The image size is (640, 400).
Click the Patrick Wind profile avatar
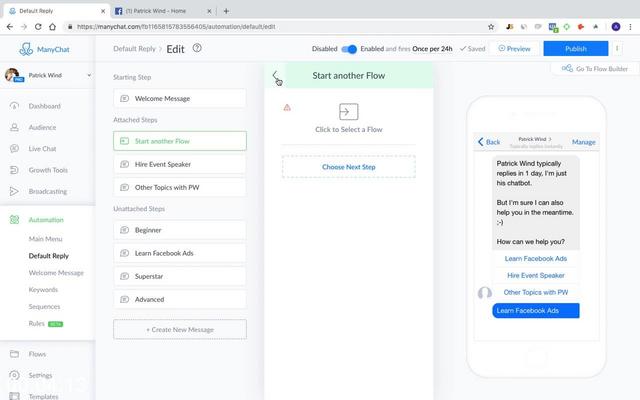tap(12, 75)
